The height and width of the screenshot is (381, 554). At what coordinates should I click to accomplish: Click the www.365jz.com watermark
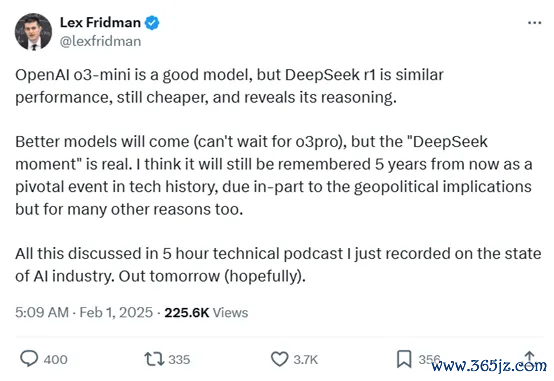(489, 366)
